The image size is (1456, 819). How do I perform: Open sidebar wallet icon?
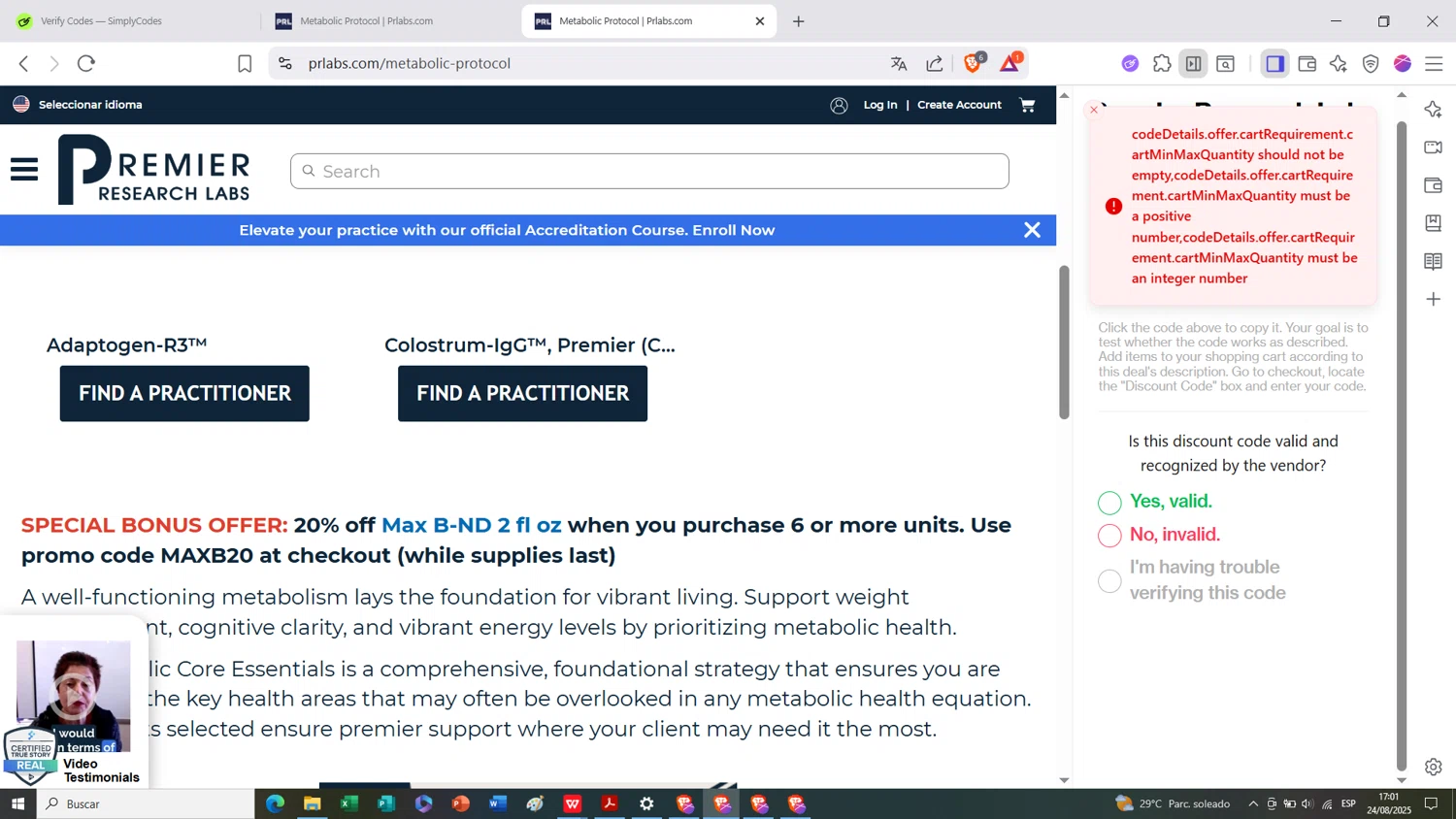point(1434,185)
